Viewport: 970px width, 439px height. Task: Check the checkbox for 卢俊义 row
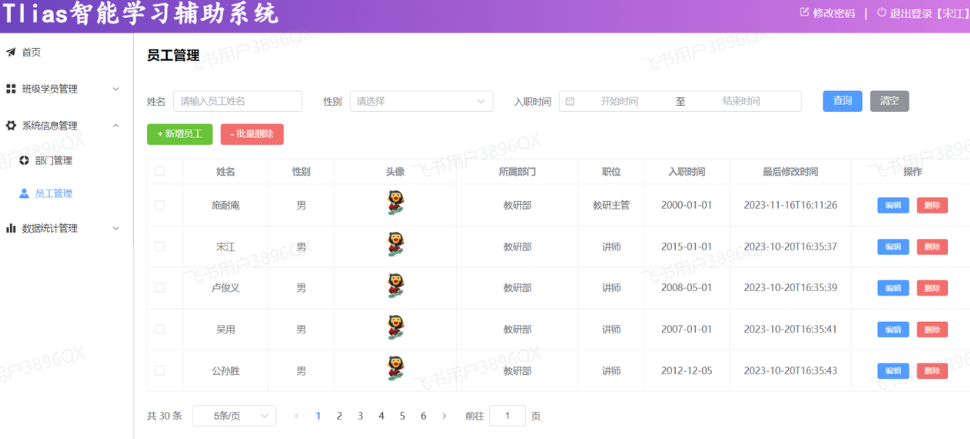tap(160, 288)
